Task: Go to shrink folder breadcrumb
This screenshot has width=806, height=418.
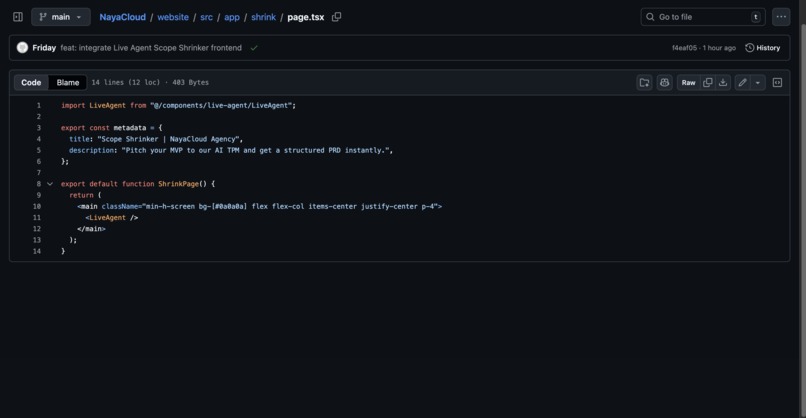Action: (263, 17)
